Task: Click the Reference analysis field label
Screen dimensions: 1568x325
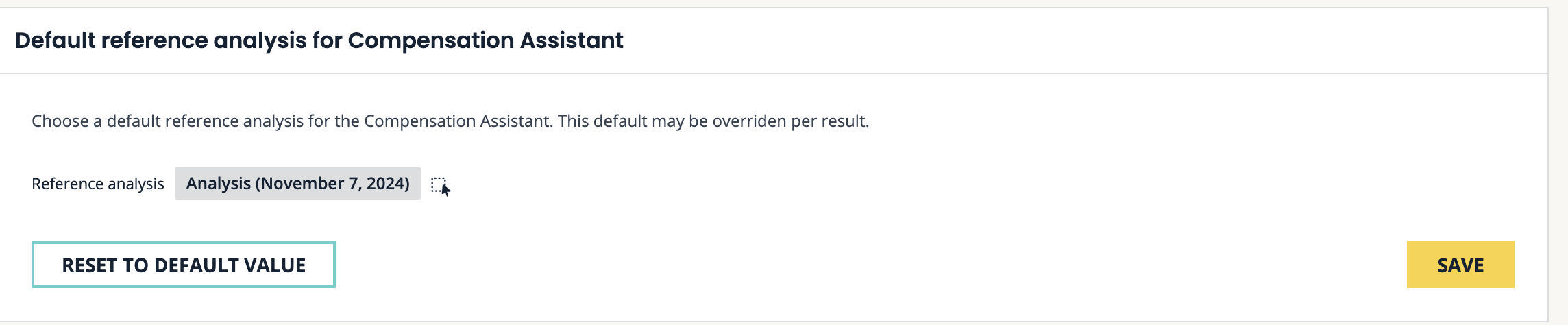Action: pos(98,184)
